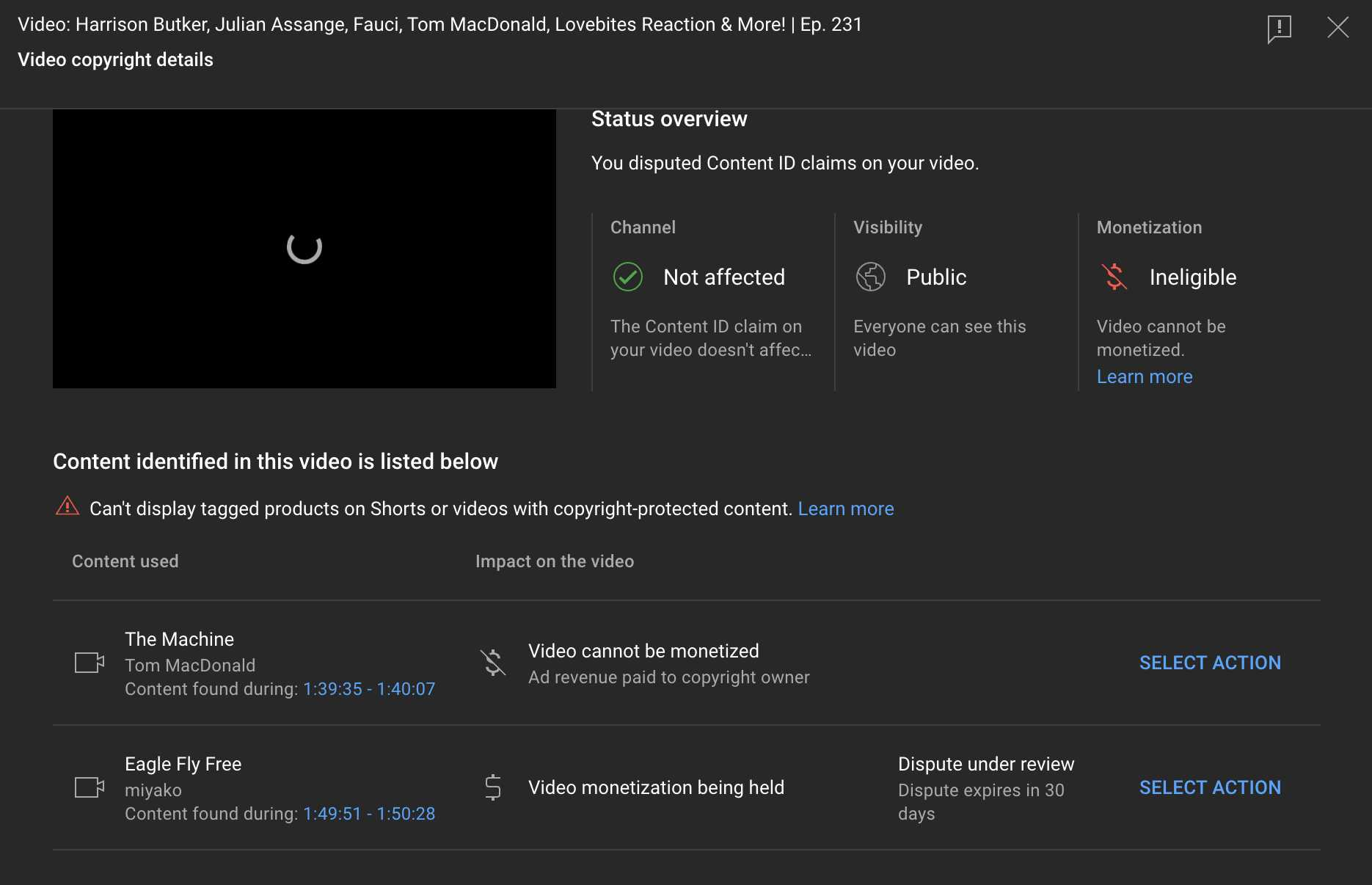Click the Public visibility globe icon

(x=870, y=277)
